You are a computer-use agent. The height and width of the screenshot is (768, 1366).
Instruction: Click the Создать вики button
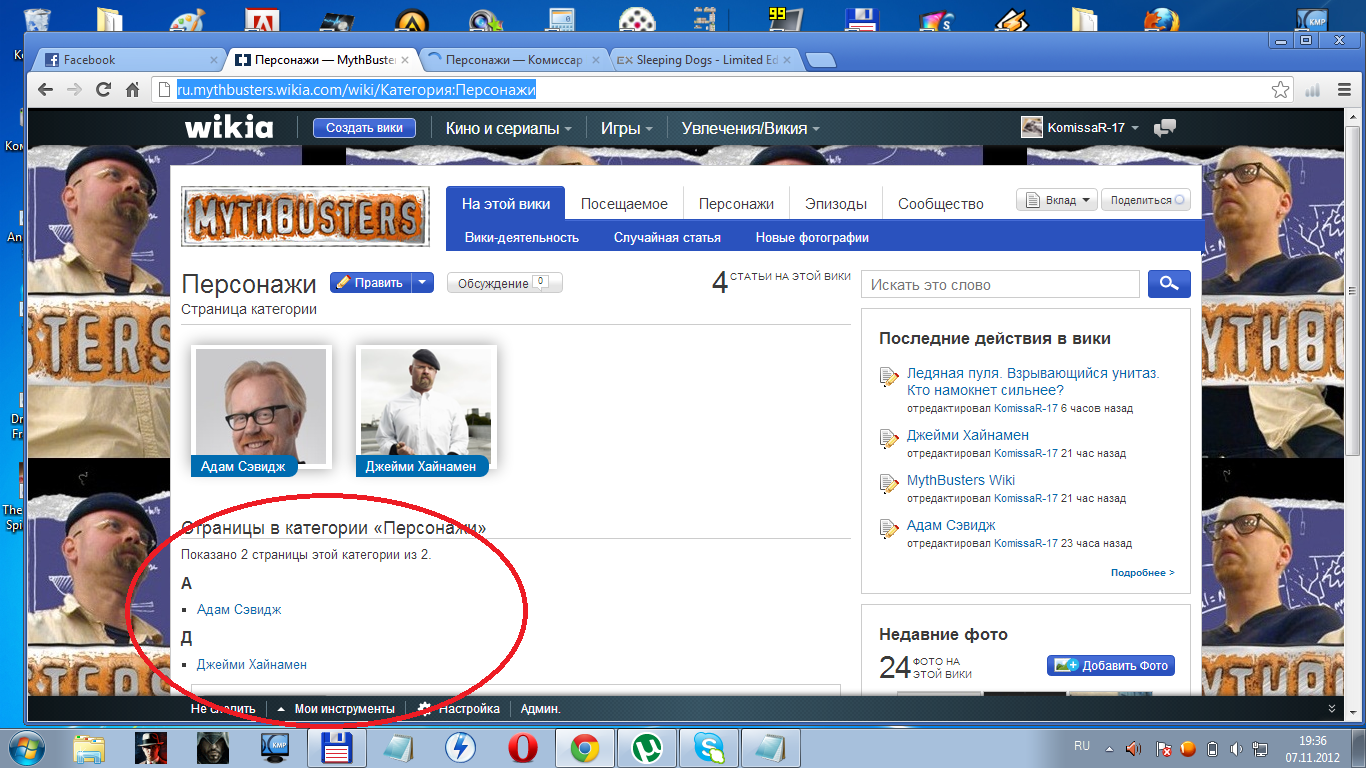(364, 128)
